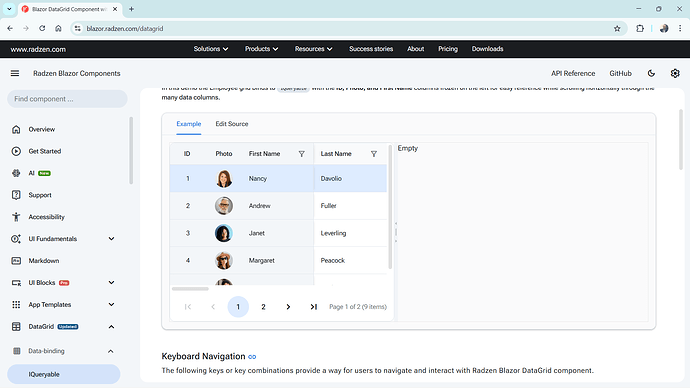Click the UI Fundamentals icon
The width and height of the screenshot is (690, 388).
[x=16, y=239]
